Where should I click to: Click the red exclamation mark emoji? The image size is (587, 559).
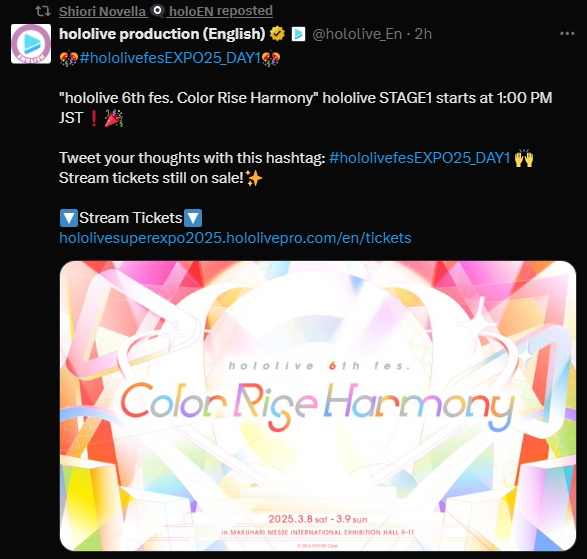(x=94, y=118)
